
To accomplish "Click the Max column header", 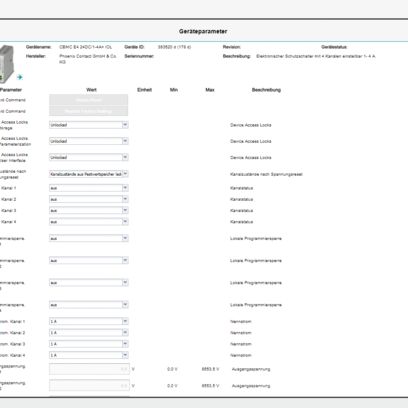I will point(210,90).
